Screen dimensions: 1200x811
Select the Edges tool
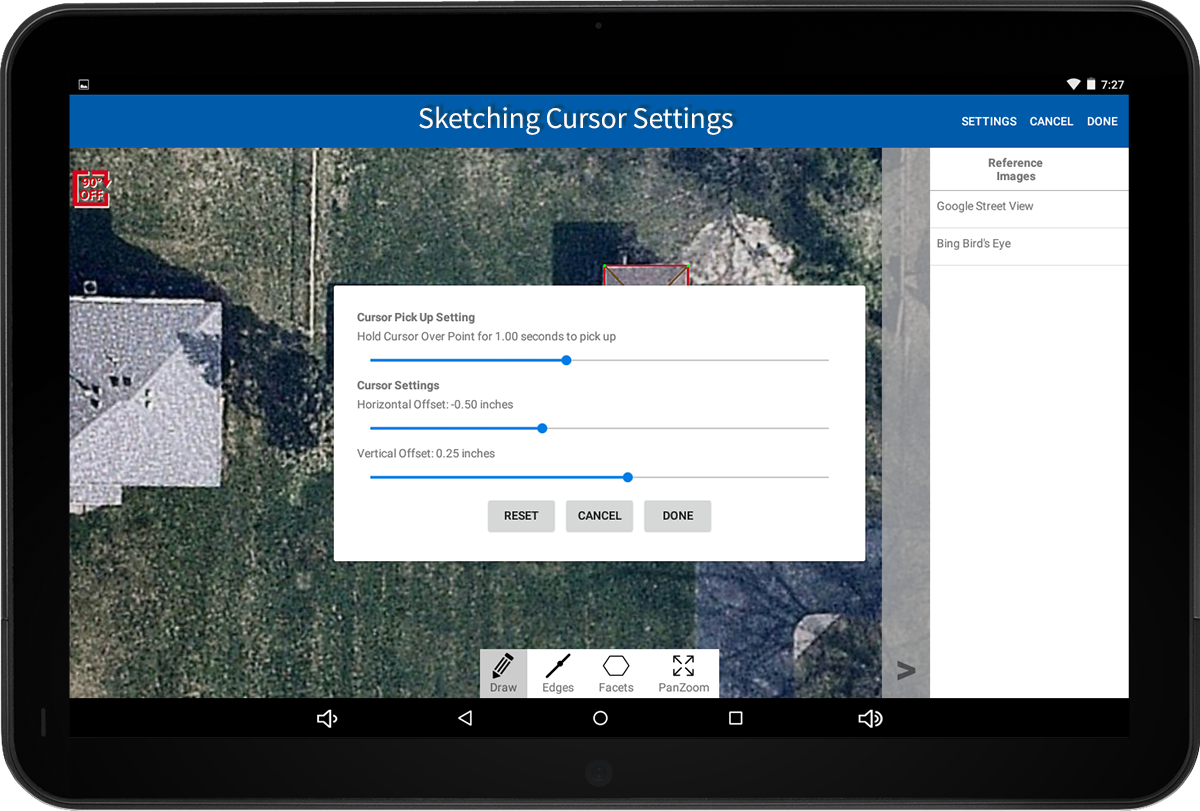coord(558,673)
